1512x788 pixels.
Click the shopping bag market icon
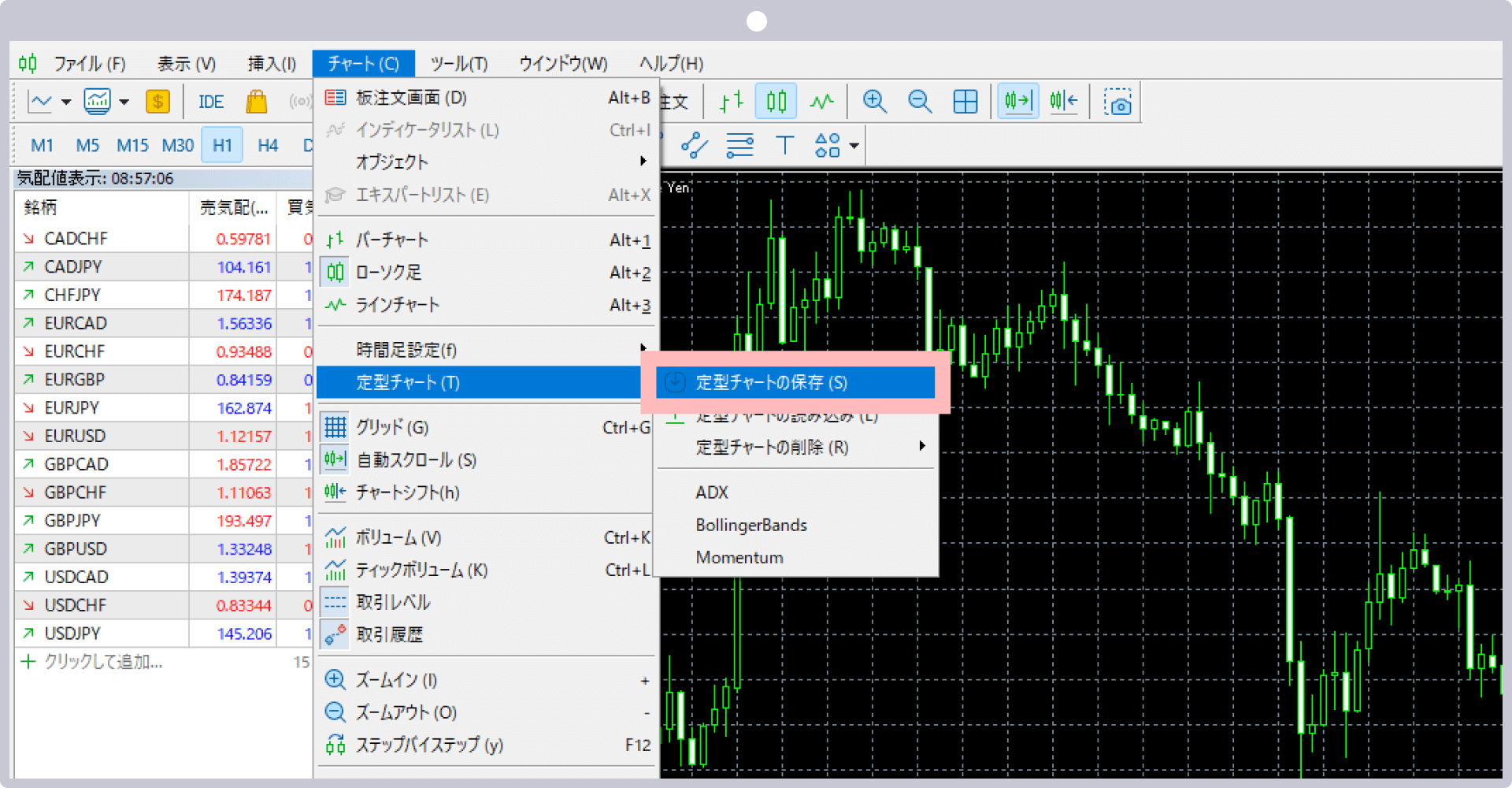[256, 102]
